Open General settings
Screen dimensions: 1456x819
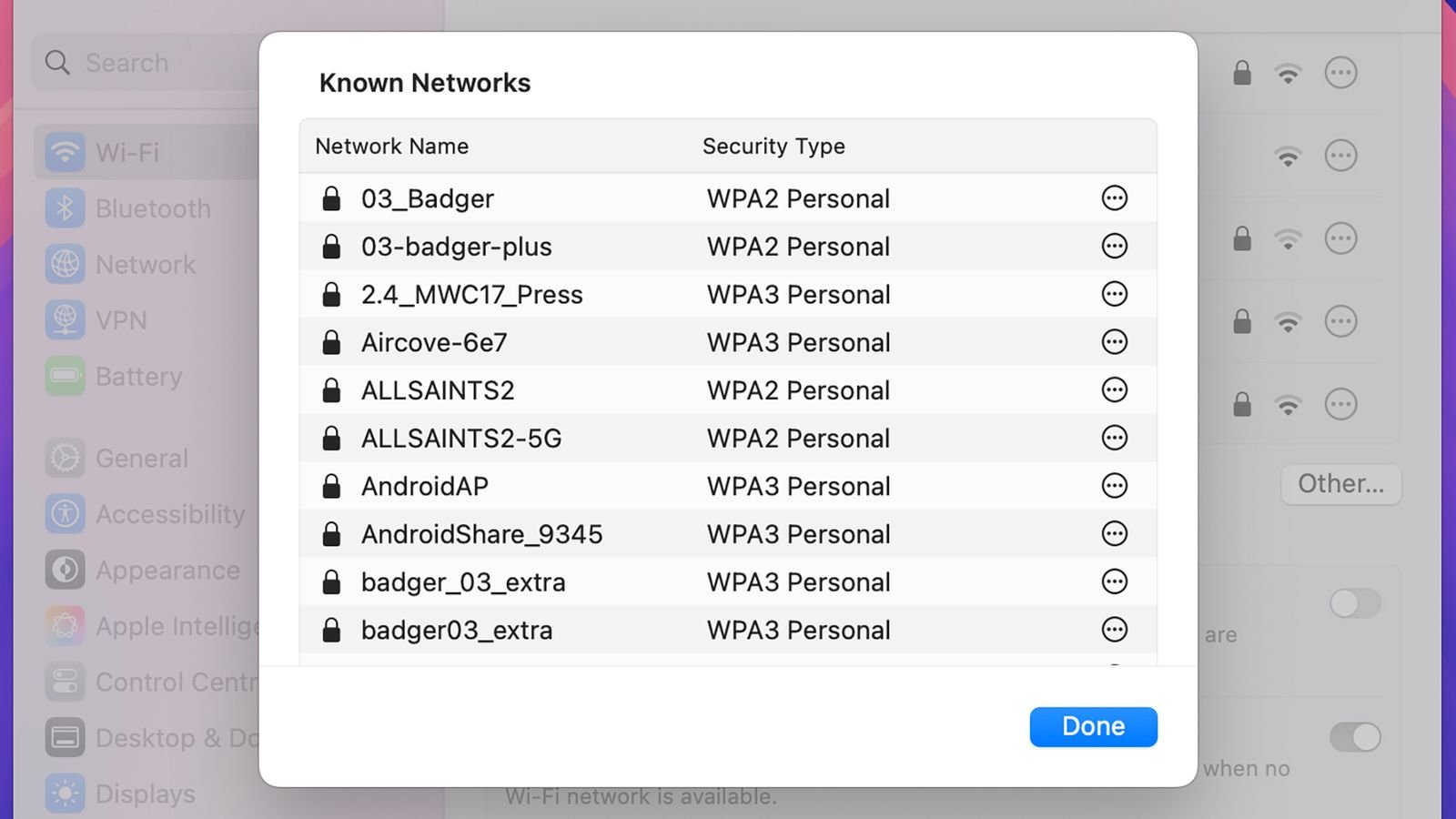pos(141,458)
